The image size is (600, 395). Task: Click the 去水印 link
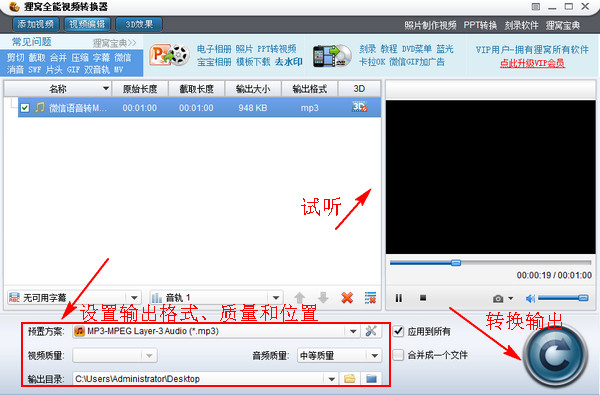(289, 62)
